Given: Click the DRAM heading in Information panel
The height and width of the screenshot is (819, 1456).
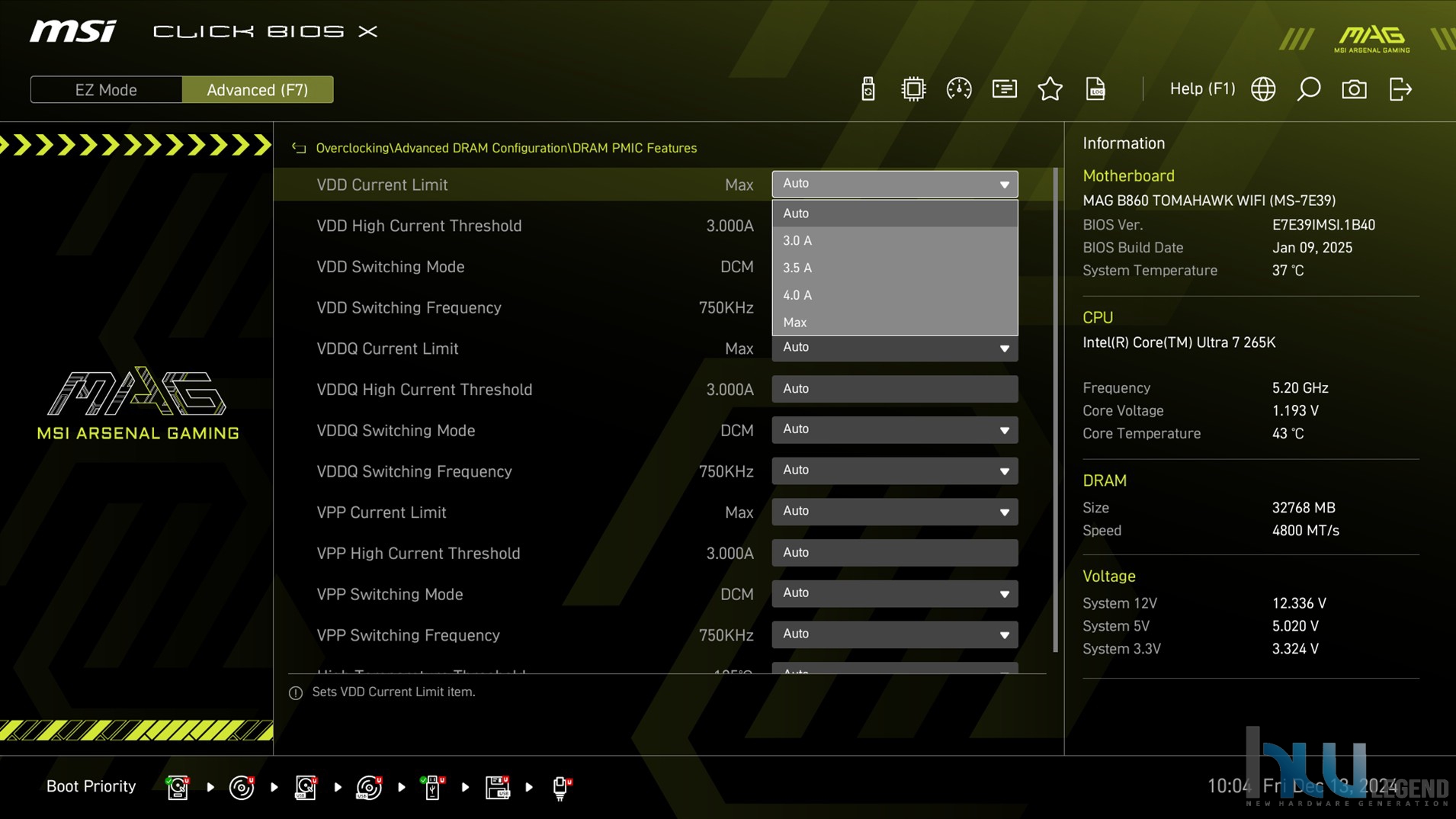Looking at the screenshot, I should pos(1105,481).
